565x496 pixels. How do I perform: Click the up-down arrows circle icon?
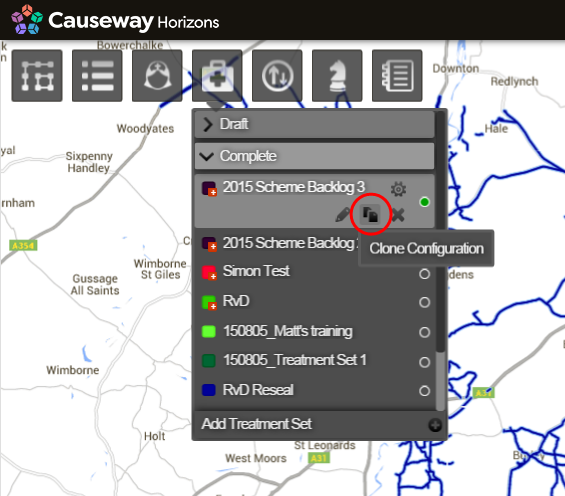(277, 76)
